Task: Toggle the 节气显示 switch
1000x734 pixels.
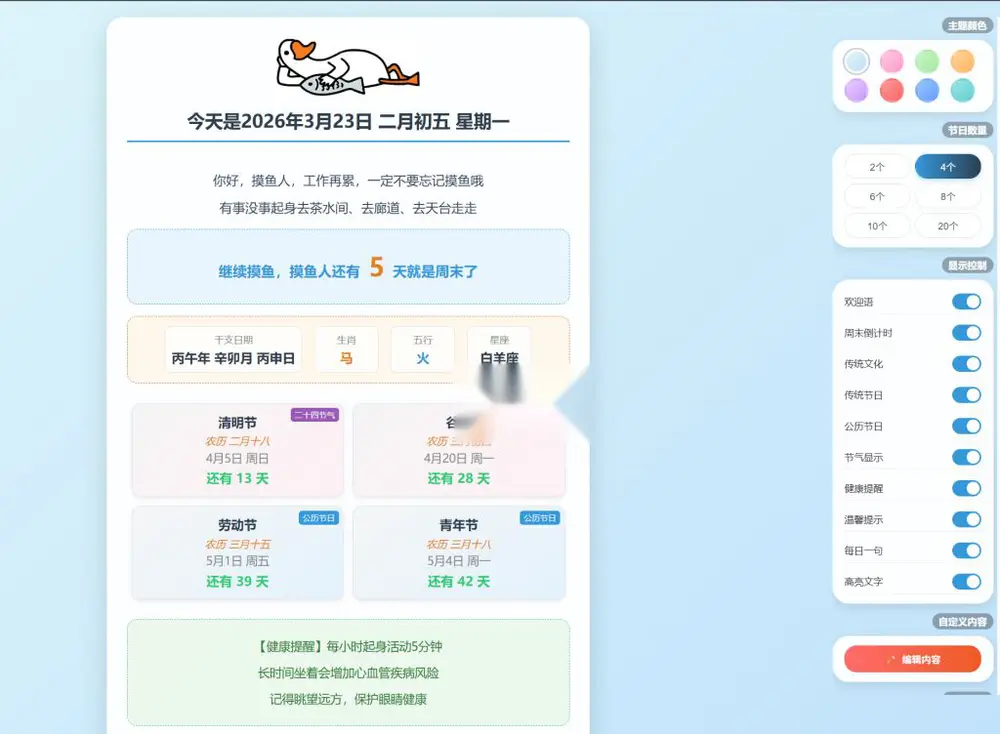Action: click(966, 457)
